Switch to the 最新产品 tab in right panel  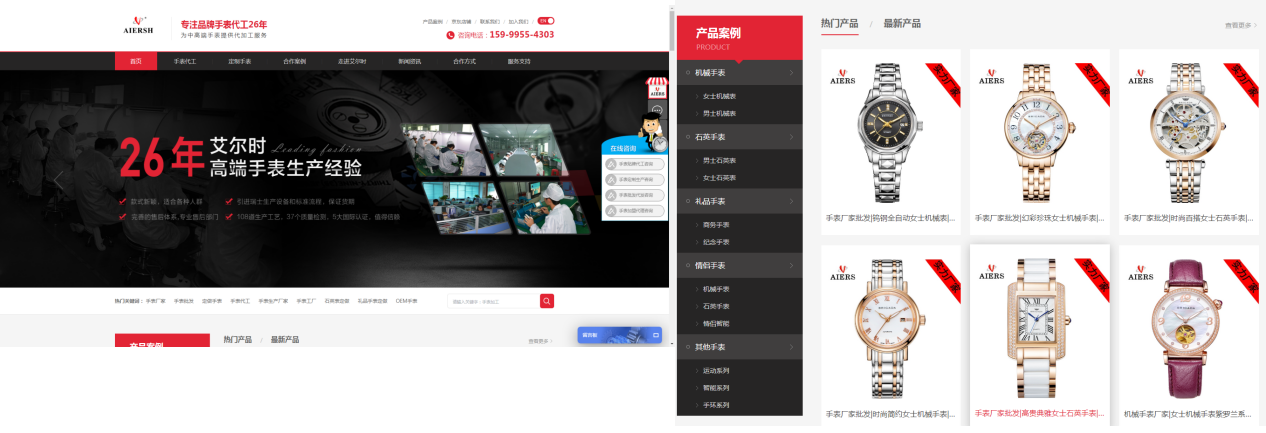[x=901, y=24]
